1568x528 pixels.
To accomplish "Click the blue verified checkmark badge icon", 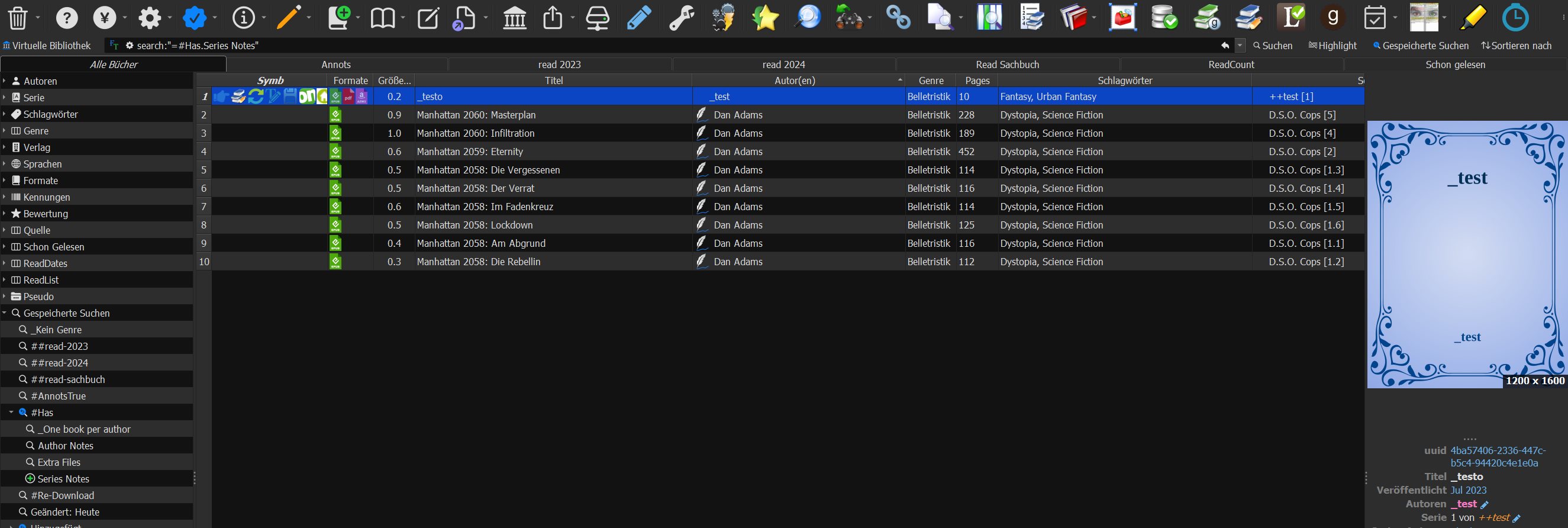I will (x=195, y=18).
